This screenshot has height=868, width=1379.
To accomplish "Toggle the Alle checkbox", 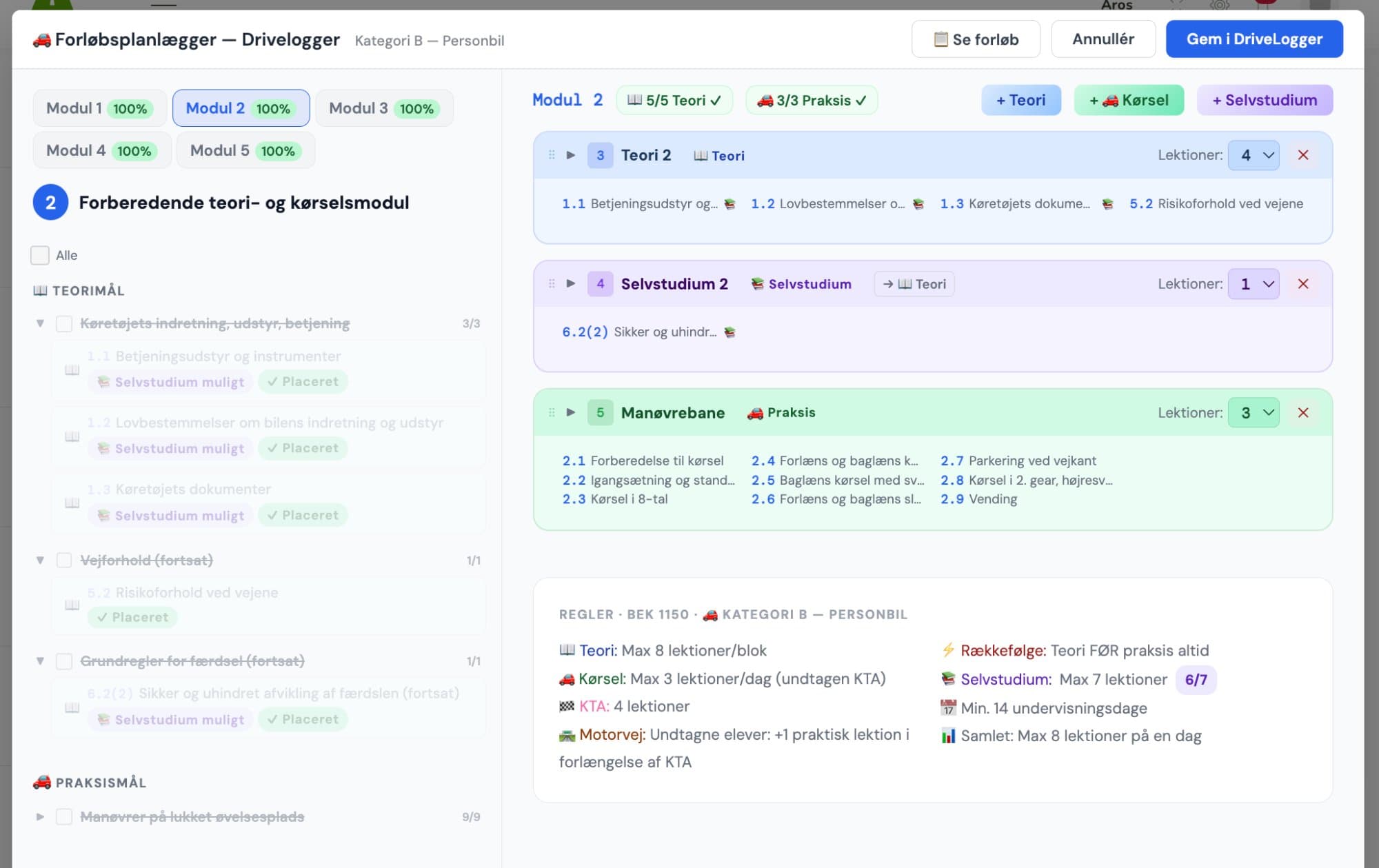I will pyautogui.click(x=40, y=255).
